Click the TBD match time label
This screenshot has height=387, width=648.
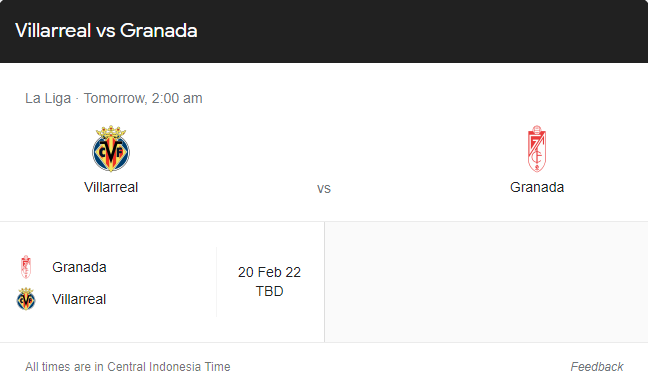[269, 291]
